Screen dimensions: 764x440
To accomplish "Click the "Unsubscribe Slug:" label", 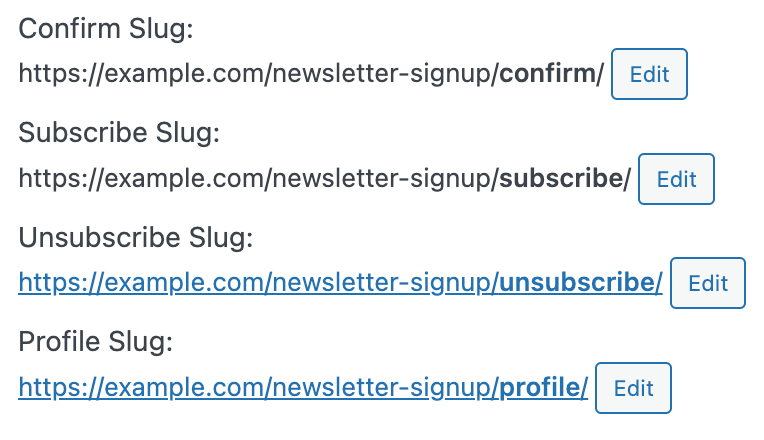I will (x=136, y=238).
